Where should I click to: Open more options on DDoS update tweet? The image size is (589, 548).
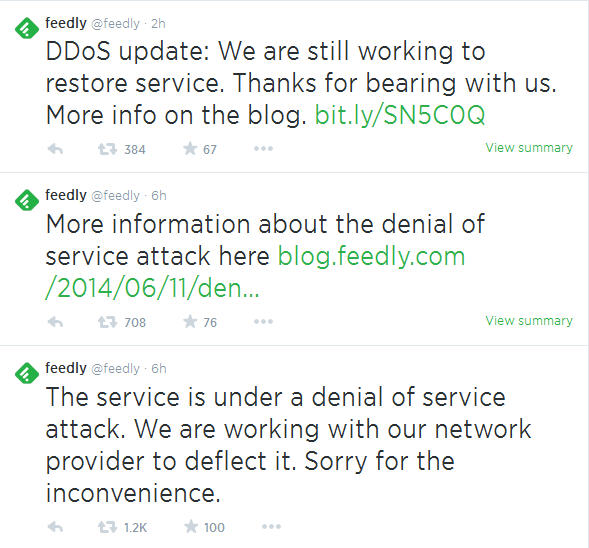pos(263,149)
